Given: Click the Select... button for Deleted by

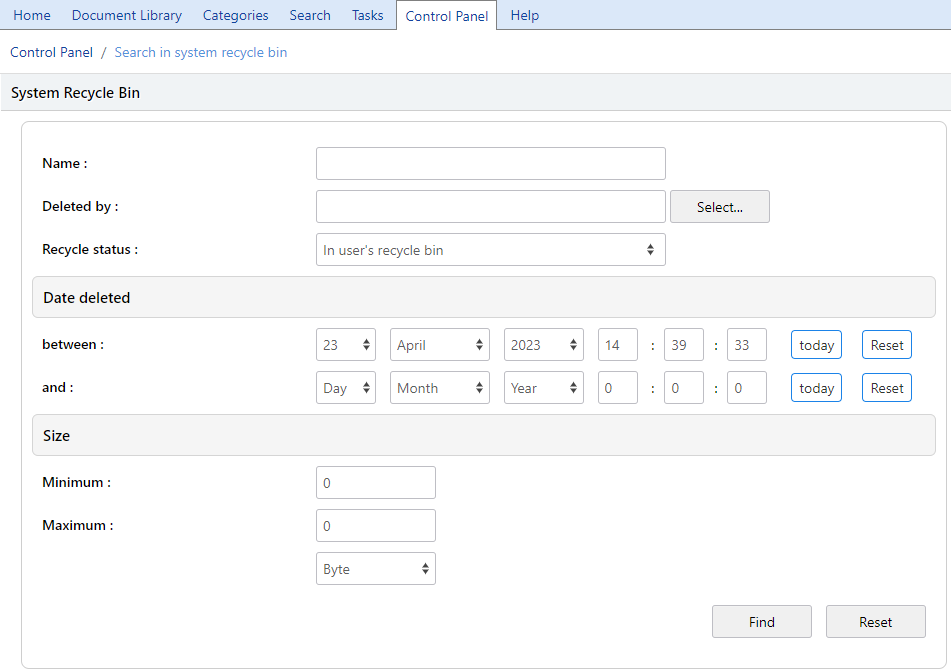Looking at the screenshot, I should pos(719,207).
